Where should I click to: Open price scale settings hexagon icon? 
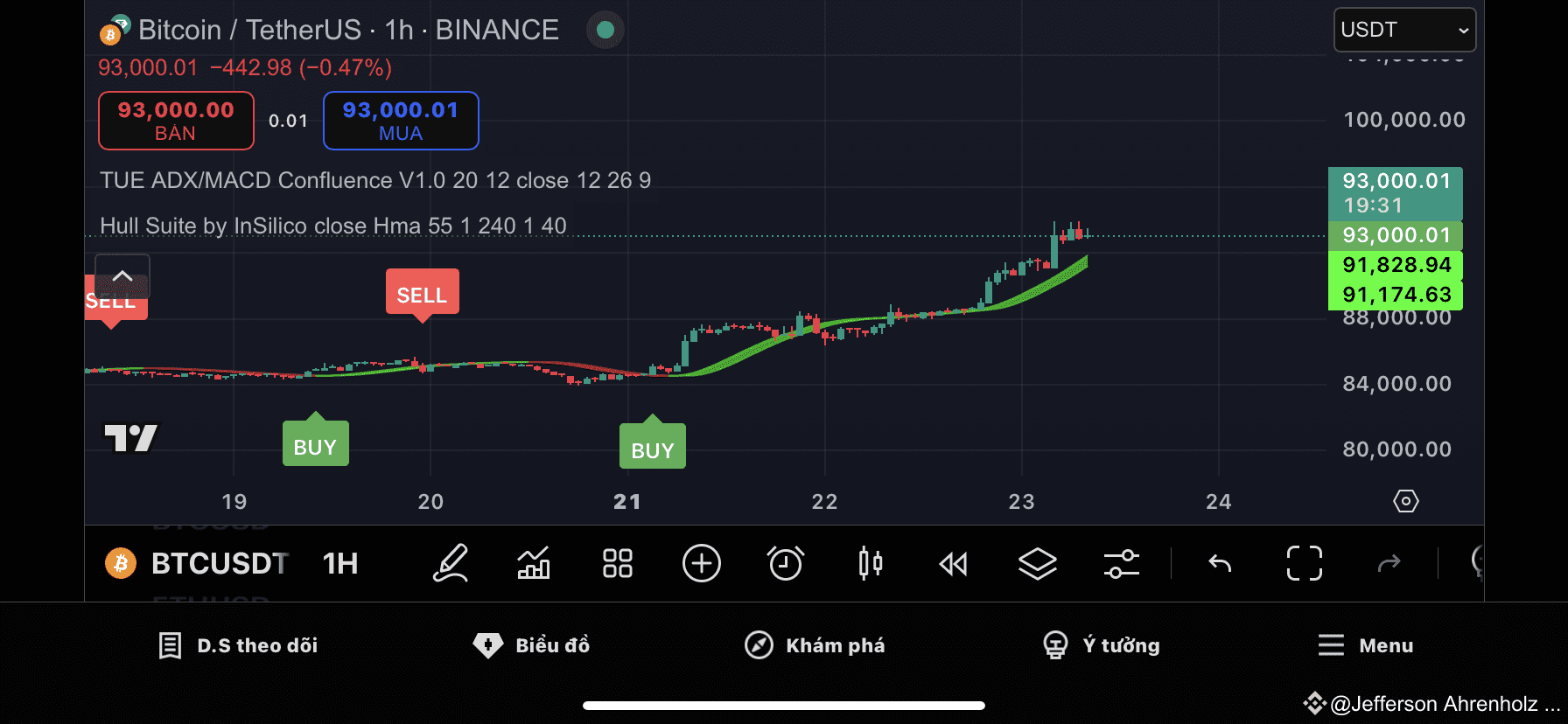pyautogui.click(x=1406, y=501)
